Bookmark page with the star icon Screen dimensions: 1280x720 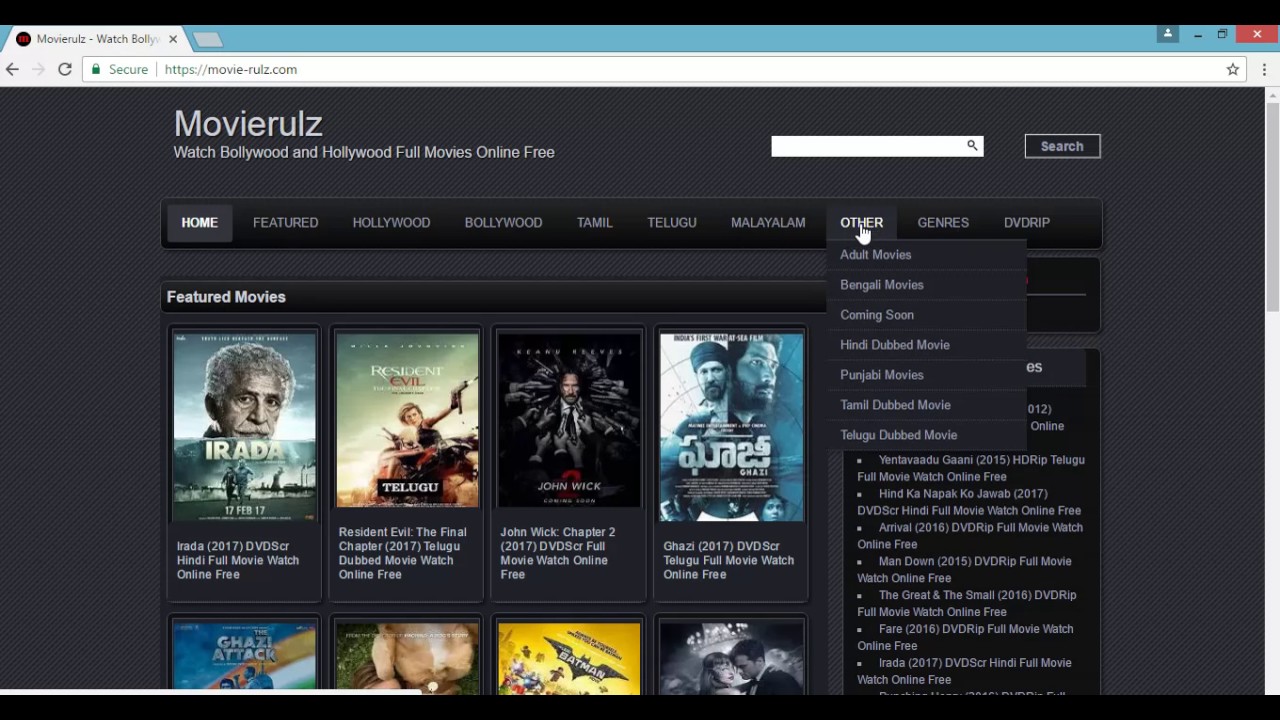[1233, 69]
